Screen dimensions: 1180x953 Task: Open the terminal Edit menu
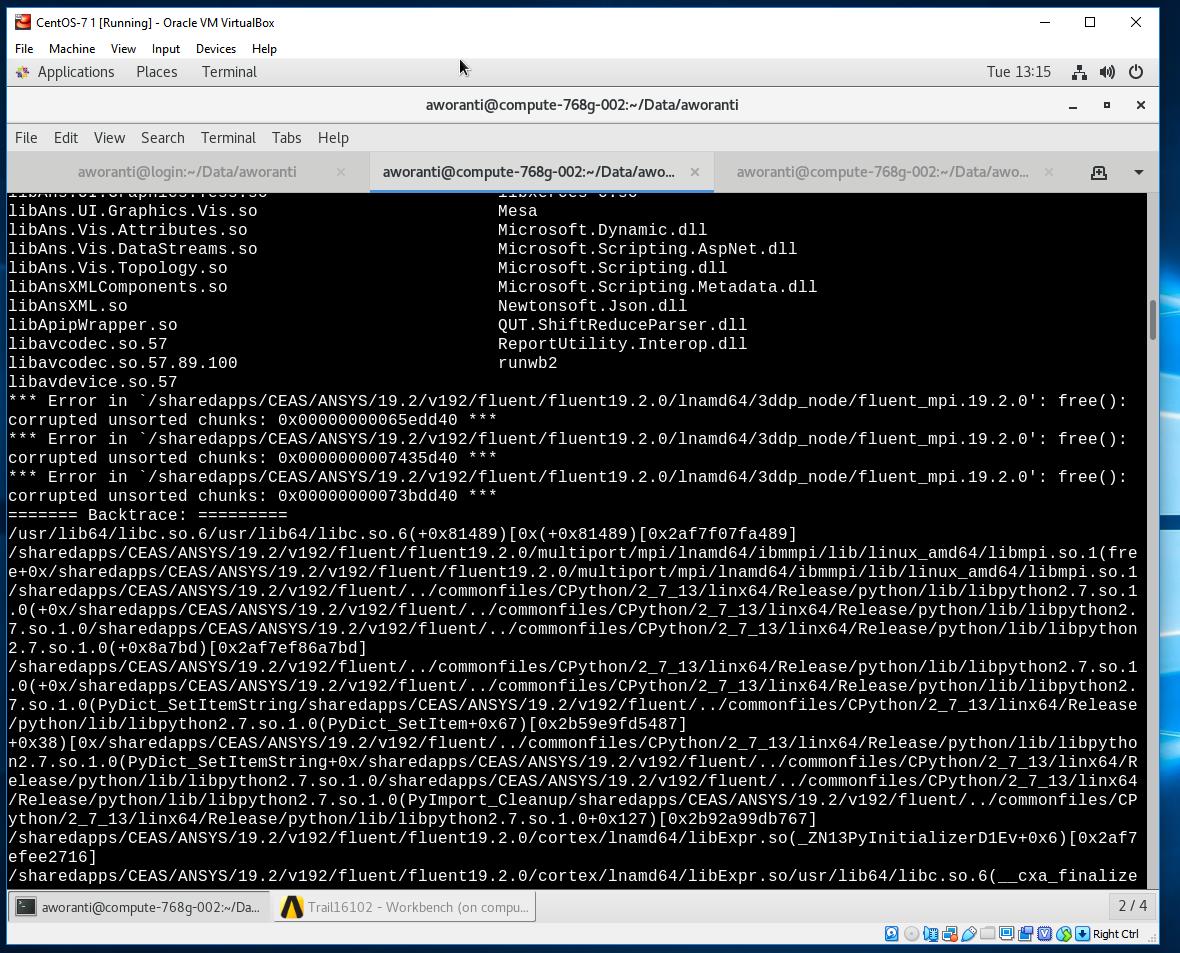click(x=65, y=138)
